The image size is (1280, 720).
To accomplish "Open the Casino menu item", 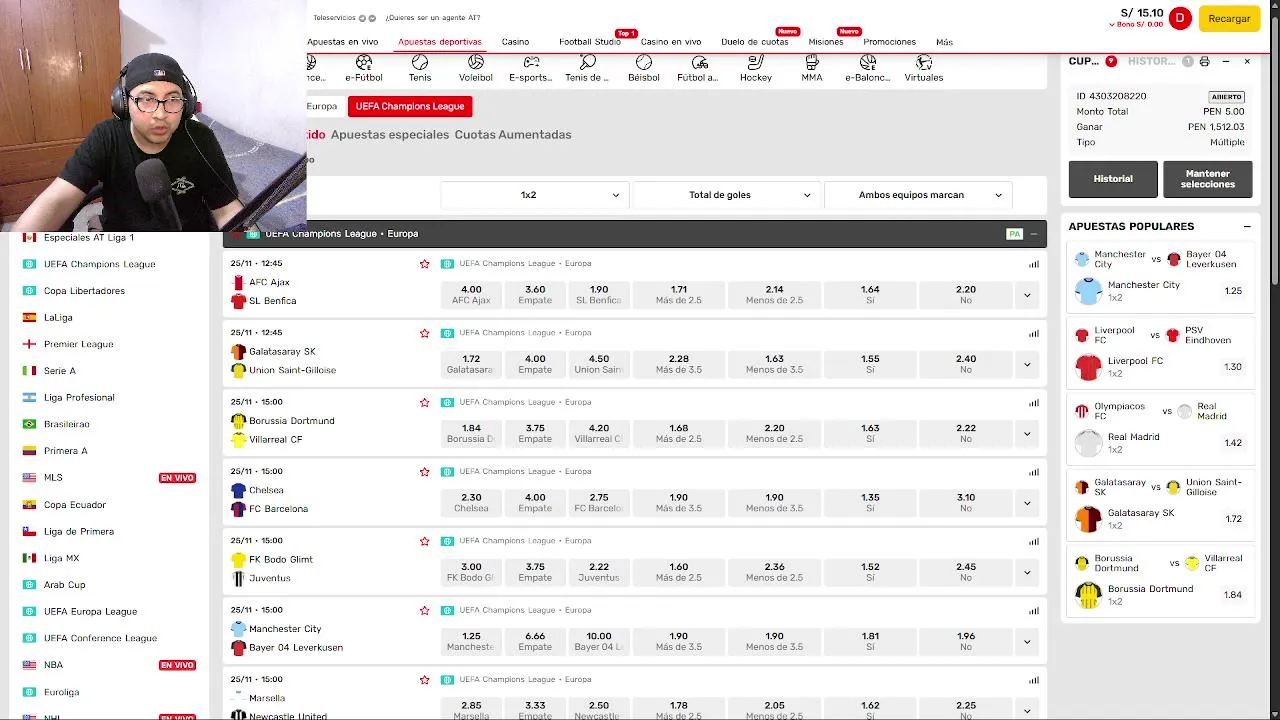I will click(x=515, y=42).
